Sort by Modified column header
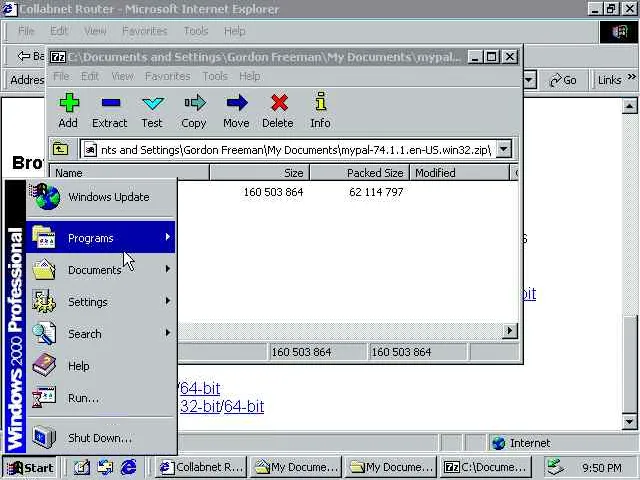Screen dimensions: 640x480 point(460,173)
